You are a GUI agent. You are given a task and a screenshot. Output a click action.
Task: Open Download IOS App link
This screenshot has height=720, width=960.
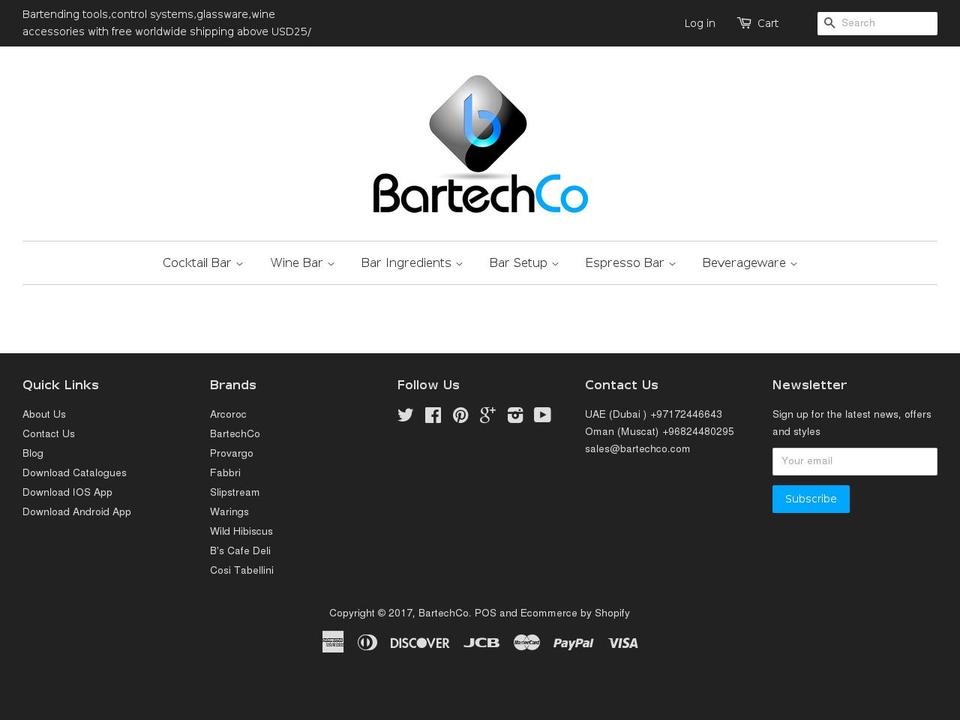point(67,492)
